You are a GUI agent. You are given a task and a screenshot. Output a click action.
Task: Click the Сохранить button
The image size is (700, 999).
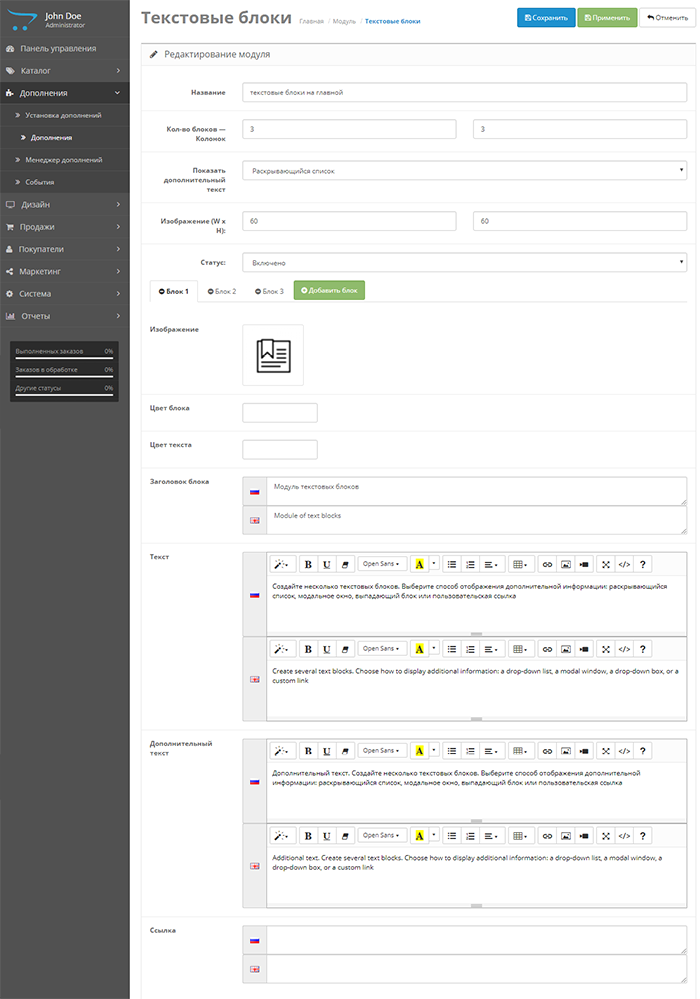[546, 18]
